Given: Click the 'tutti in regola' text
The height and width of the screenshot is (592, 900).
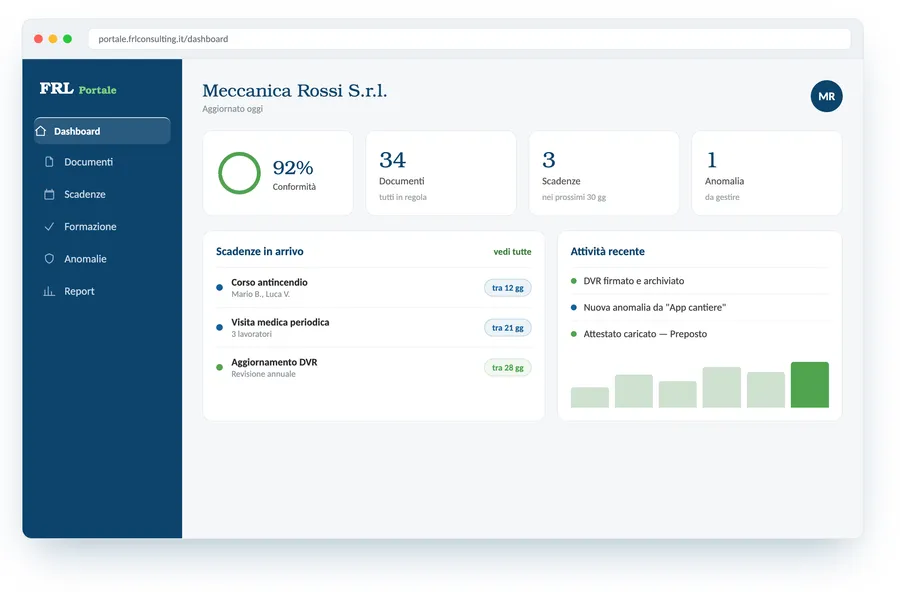Looking at the screenshot, I should [x=402, y=197].
